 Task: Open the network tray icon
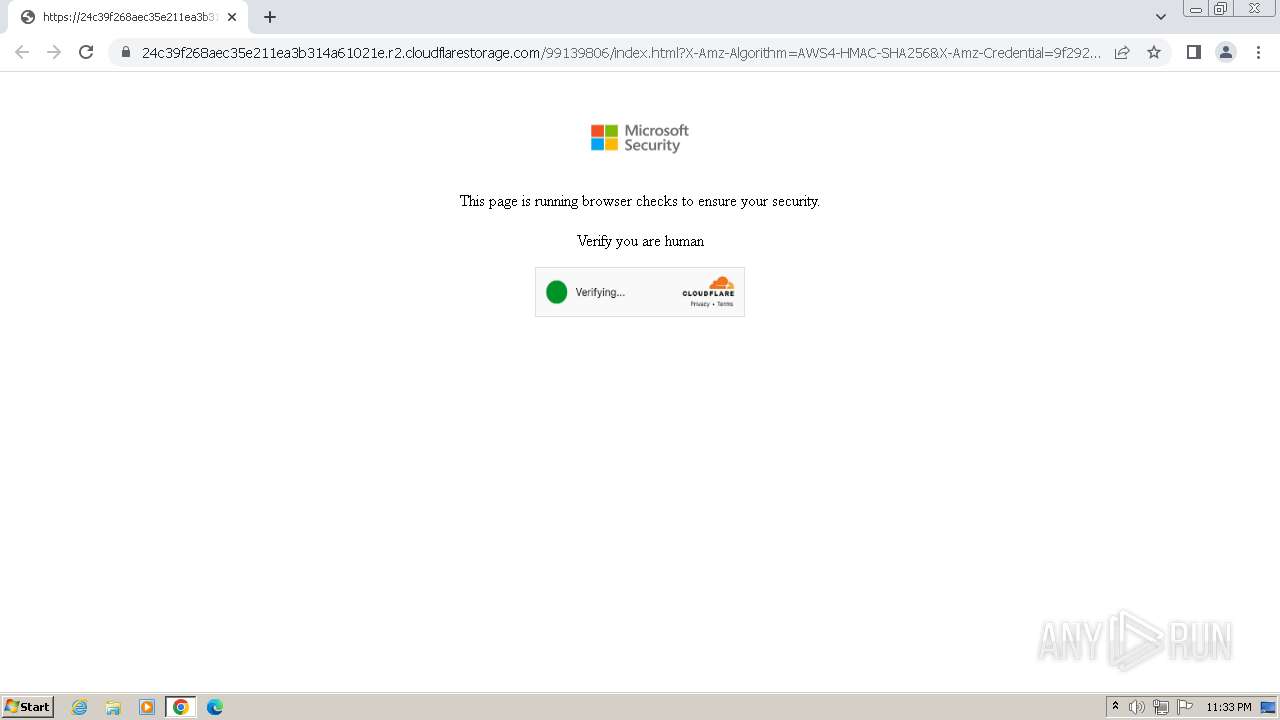1161,707
